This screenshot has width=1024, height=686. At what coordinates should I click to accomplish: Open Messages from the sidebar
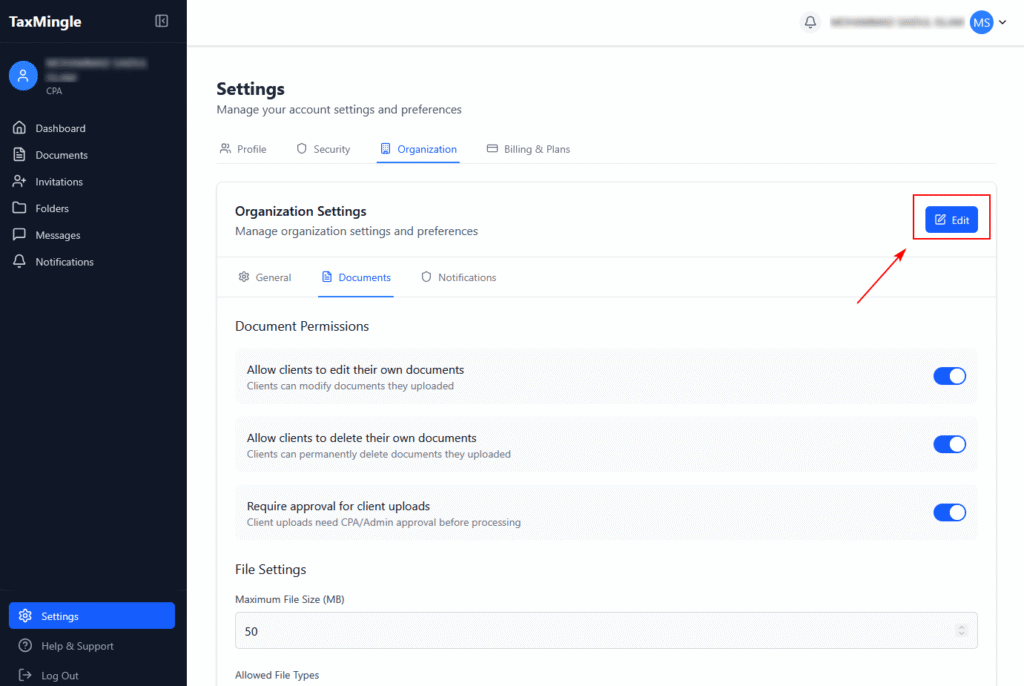point(57,235)
